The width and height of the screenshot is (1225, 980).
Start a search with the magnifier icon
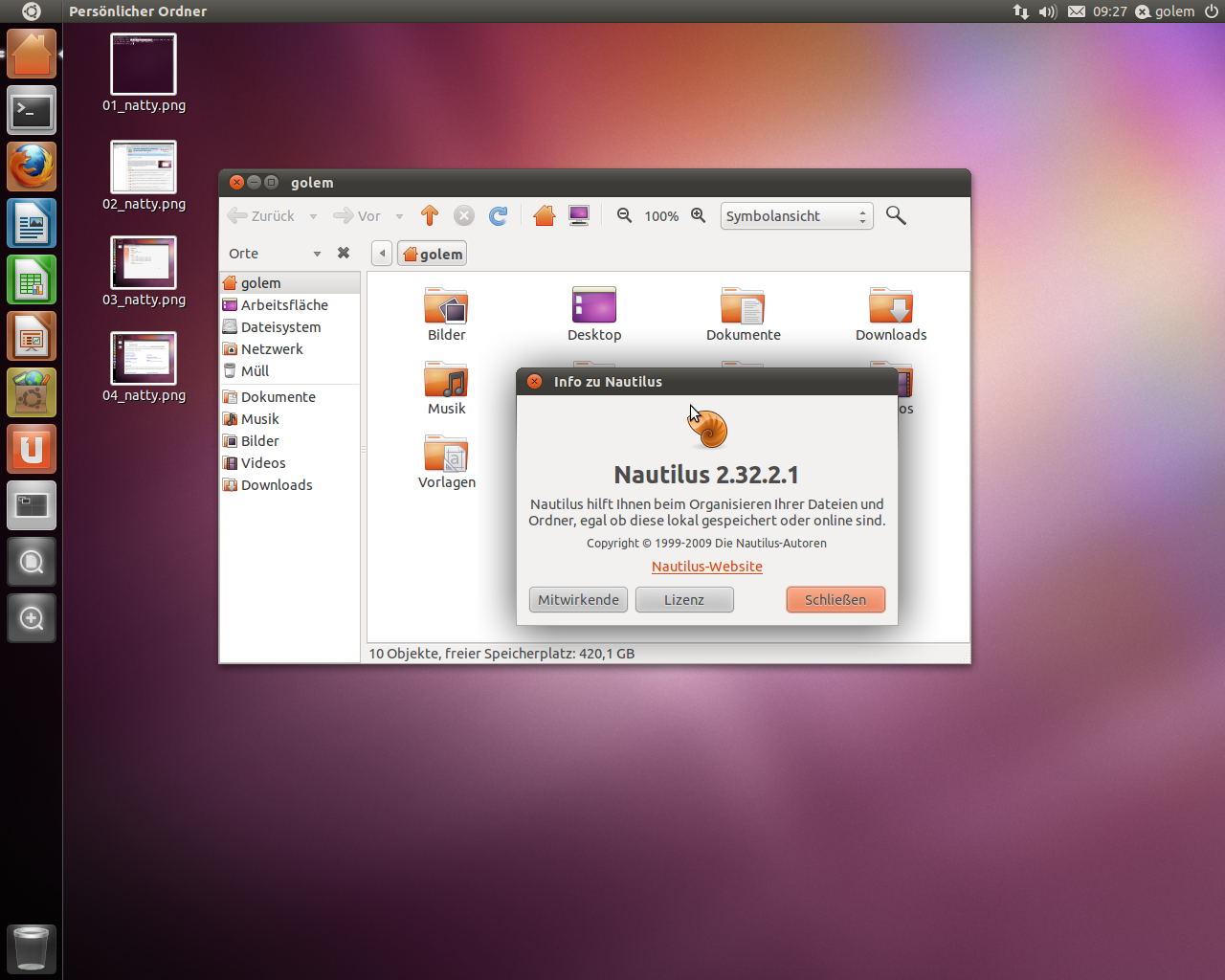[896, 215]
